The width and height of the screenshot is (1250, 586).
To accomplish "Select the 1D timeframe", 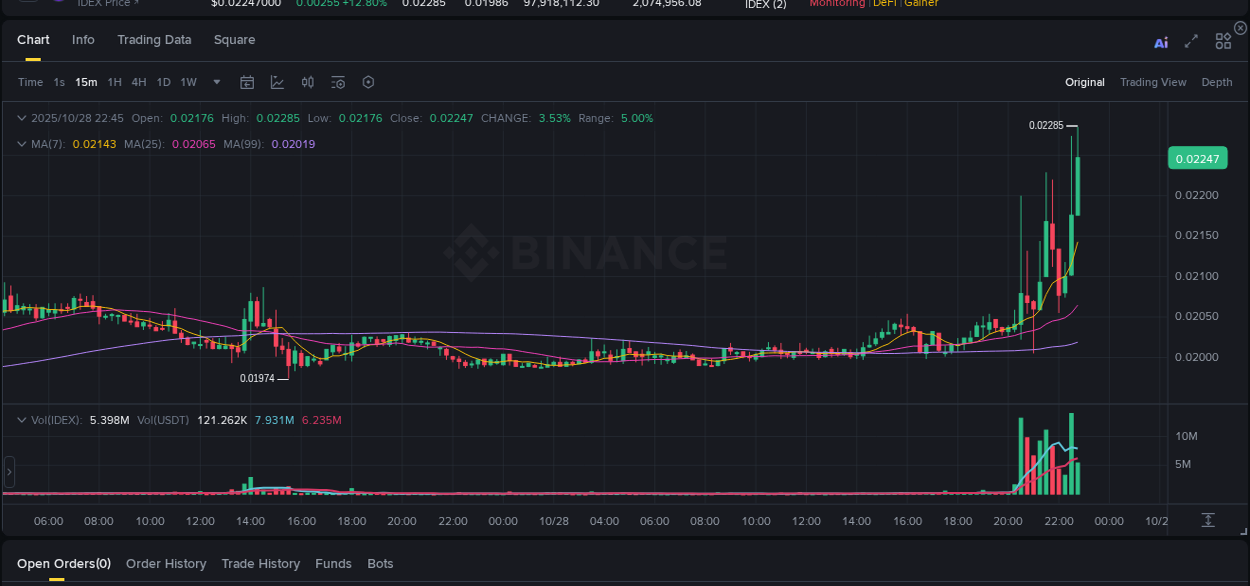I will (x=163, y=82).
